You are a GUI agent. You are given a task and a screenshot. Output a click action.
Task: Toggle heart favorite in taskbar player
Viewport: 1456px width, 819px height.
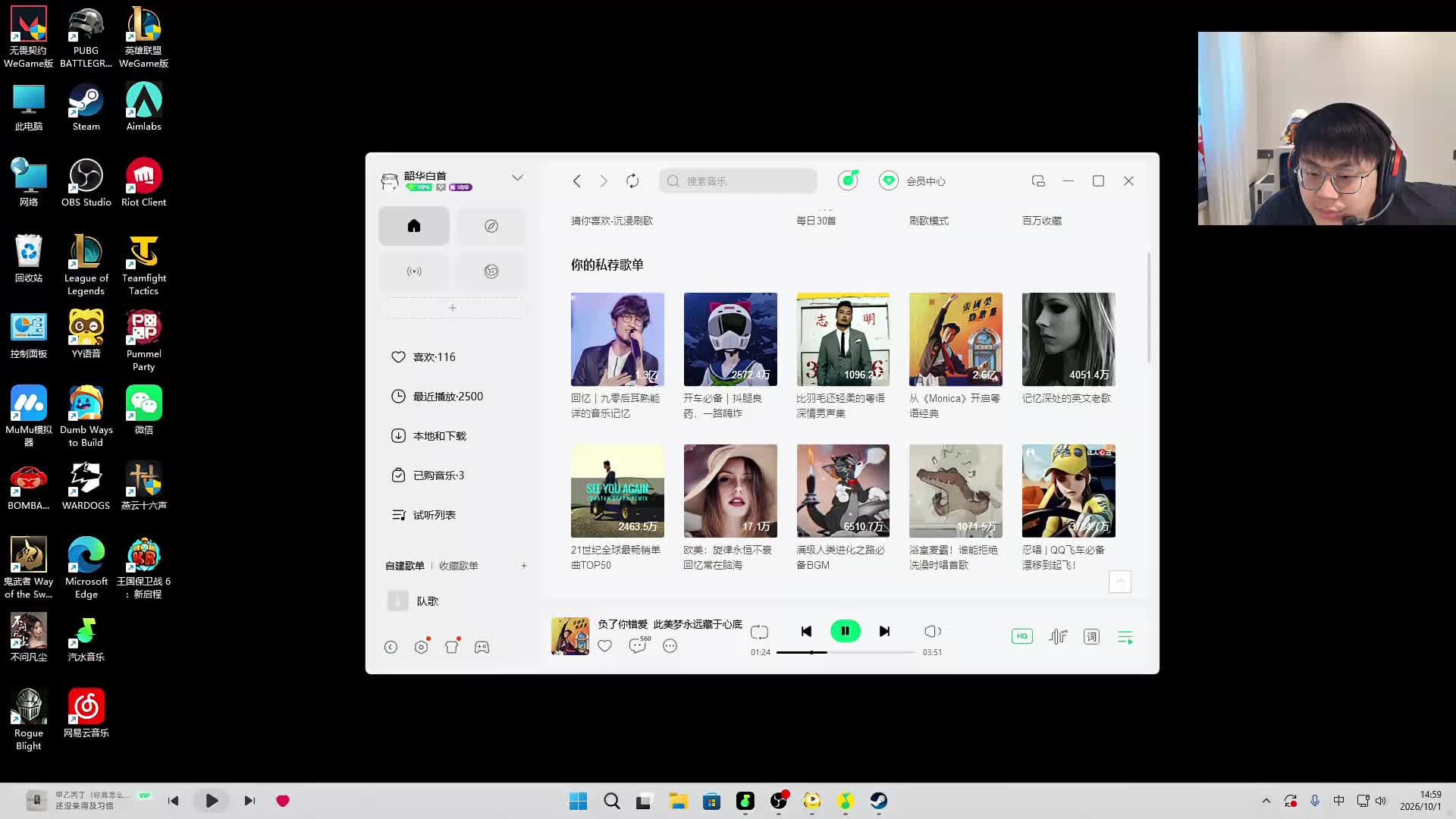click(283, 801)
